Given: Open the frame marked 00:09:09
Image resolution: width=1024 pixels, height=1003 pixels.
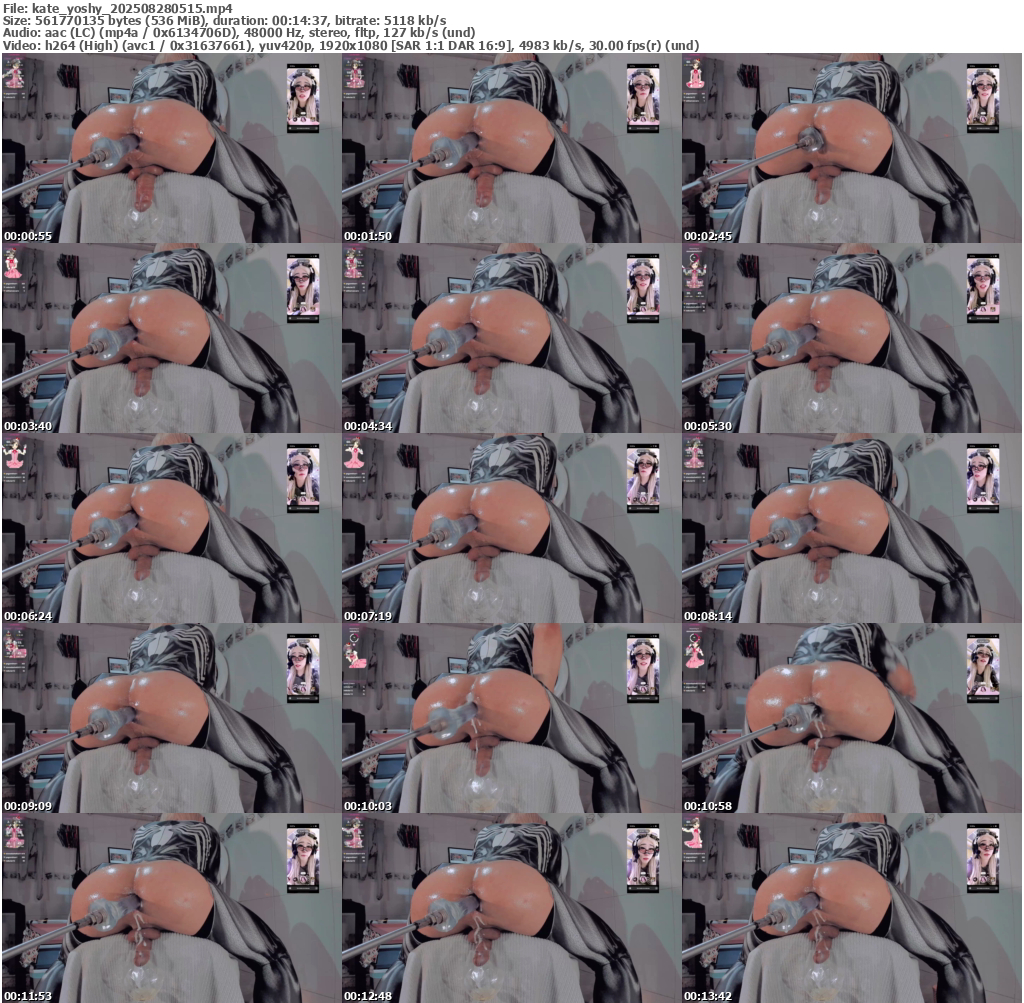Looking at the screenshot, I should (171, 719).
